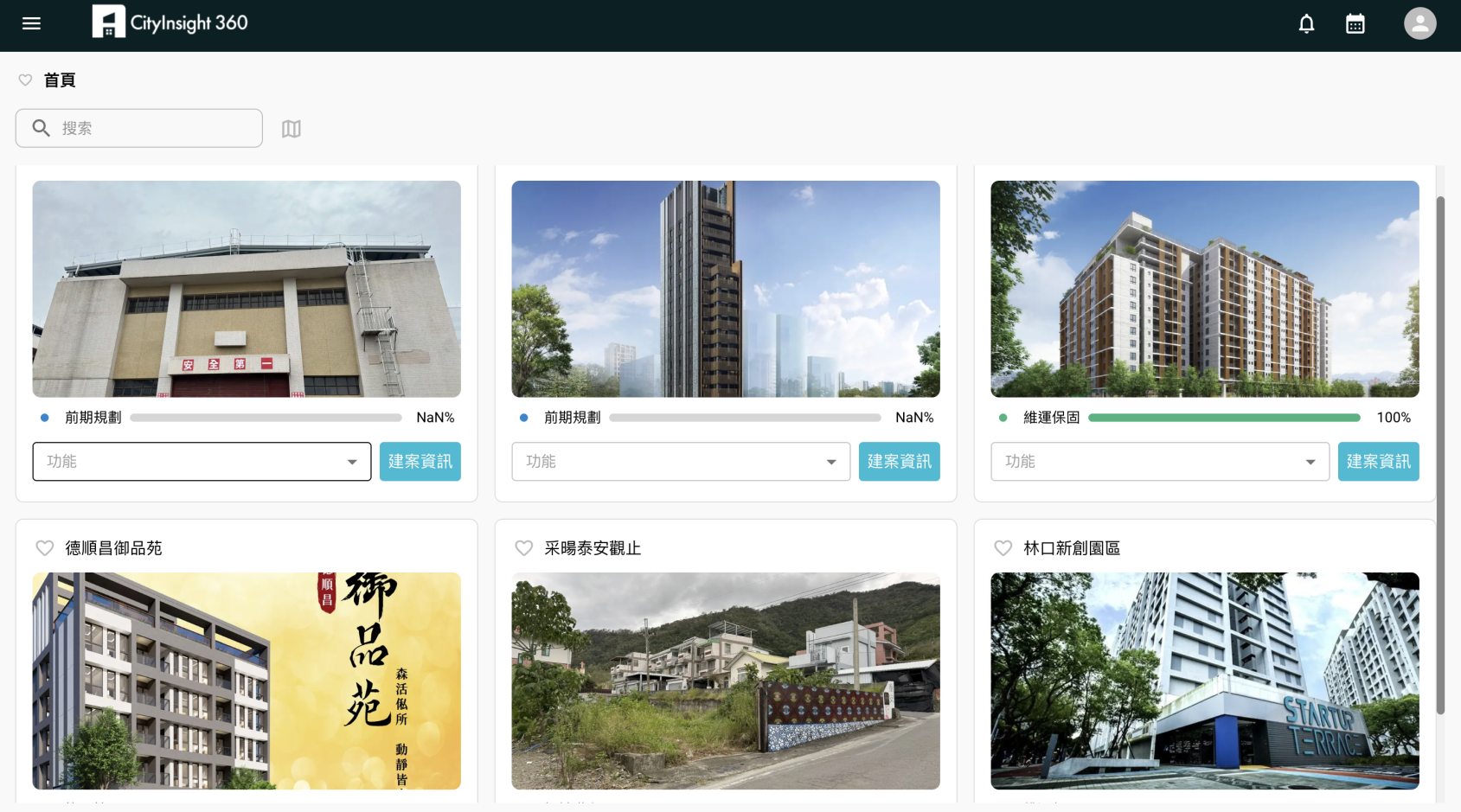
Task: Expand the 功能 dropdown in middle card
Action: 681,462
